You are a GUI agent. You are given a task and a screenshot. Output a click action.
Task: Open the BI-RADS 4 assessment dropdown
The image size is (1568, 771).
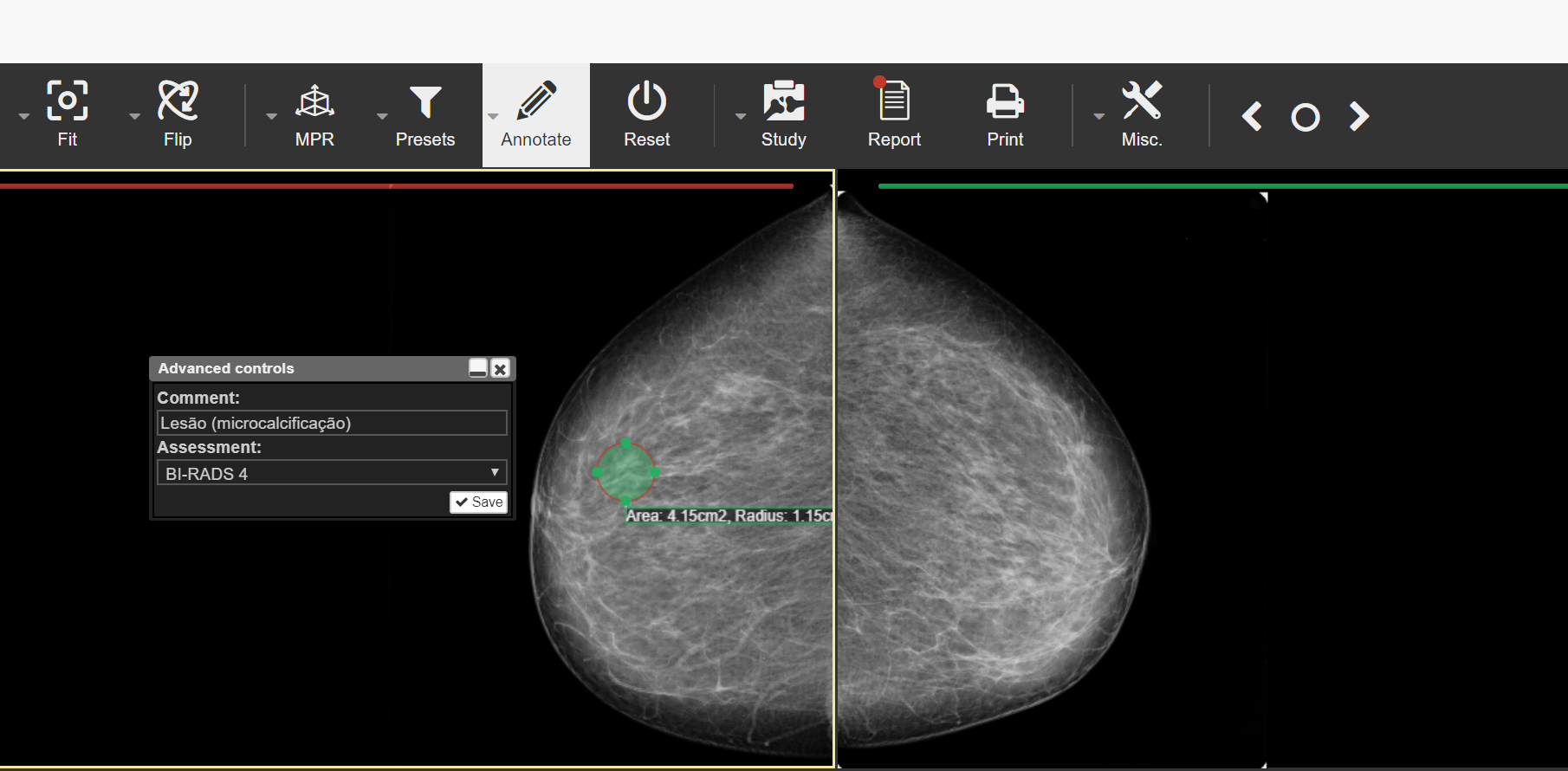(332, 473)
